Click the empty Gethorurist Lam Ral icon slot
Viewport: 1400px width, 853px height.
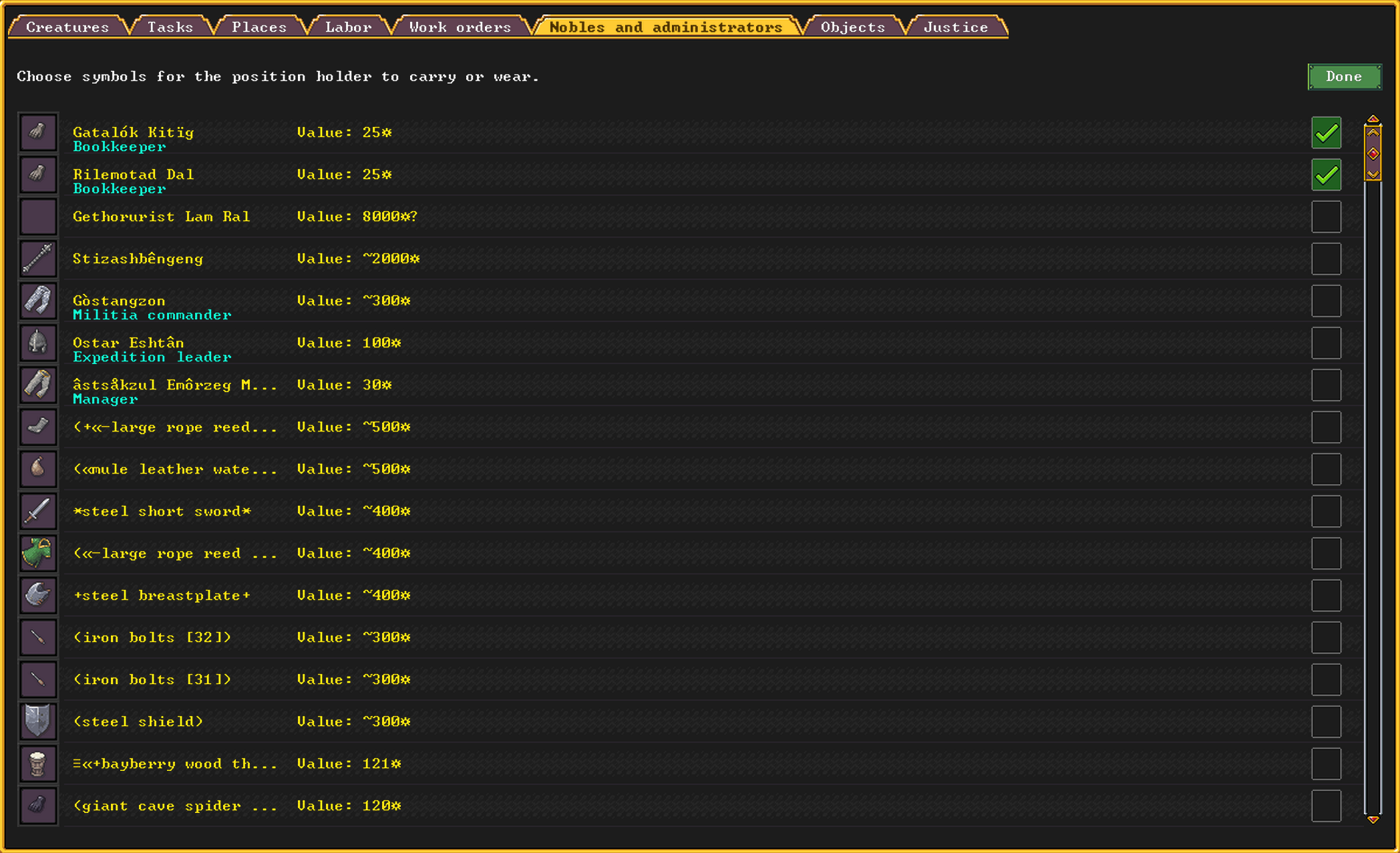pos(38,216)
